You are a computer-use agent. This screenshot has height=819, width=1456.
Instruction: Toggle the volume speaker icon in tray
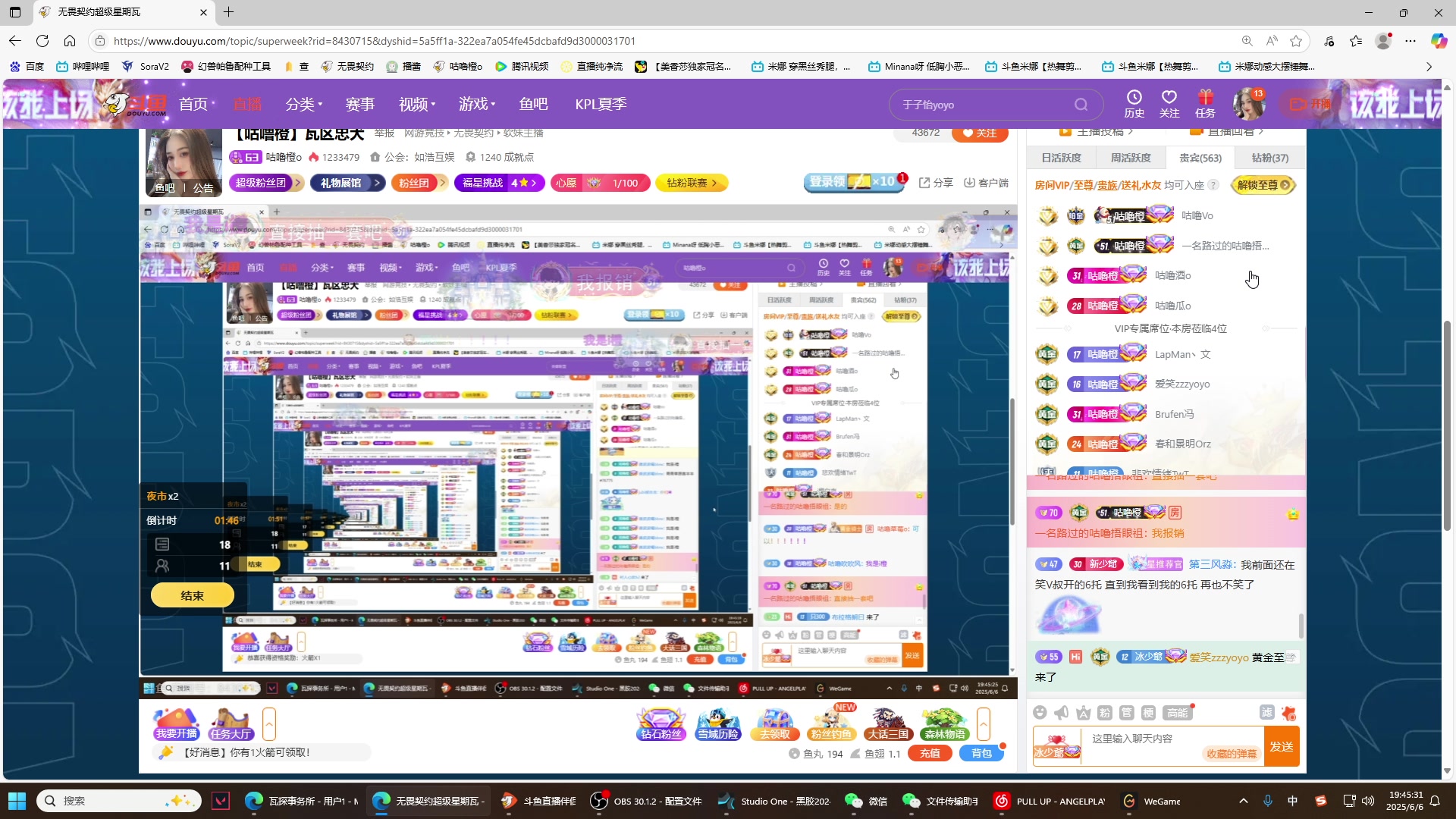(1368, 801)
